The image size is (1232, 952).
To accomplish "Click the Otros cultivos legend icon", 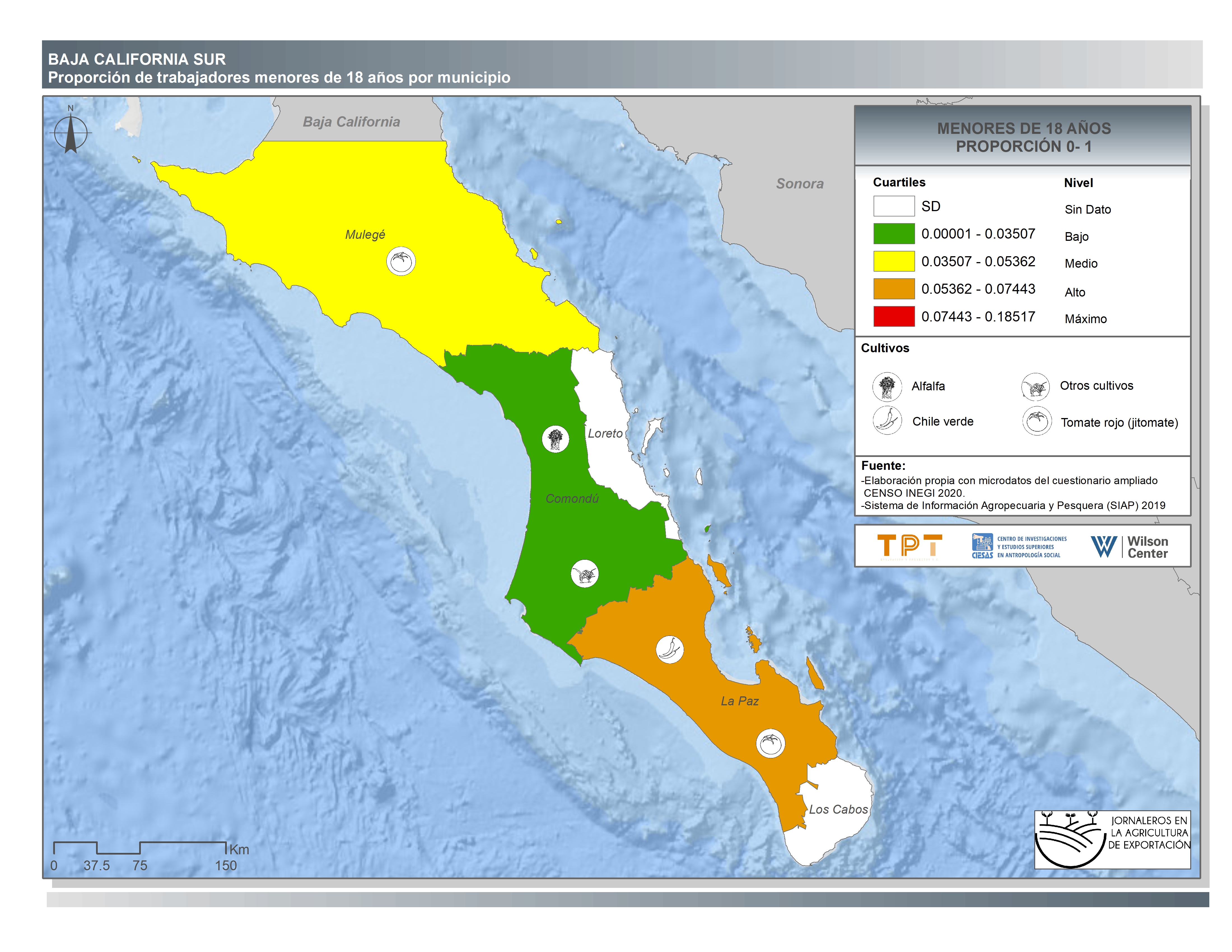I will 1035,387.
